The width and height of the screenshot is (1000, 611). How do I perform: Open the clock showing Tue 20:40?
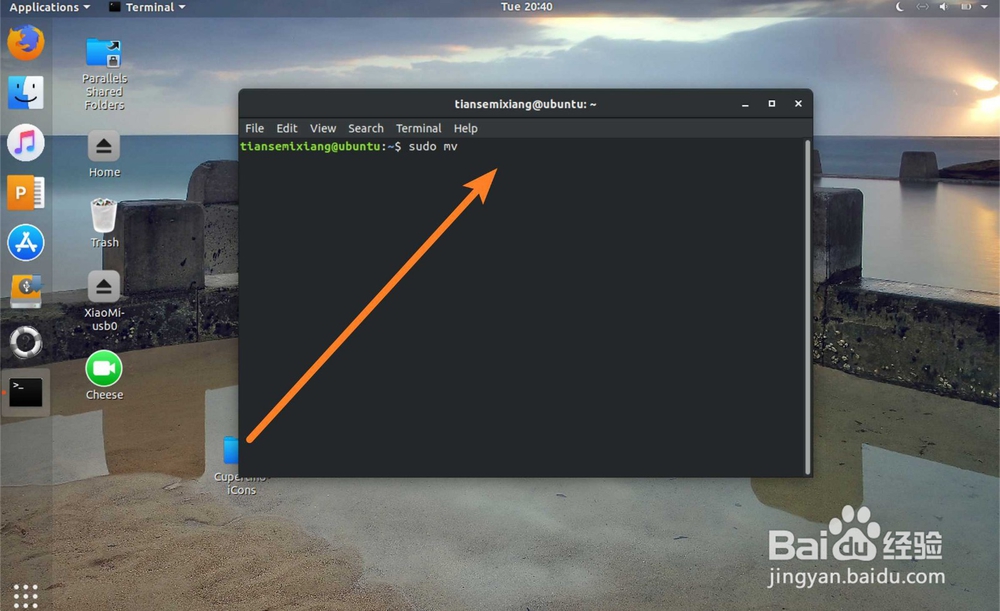526,7
